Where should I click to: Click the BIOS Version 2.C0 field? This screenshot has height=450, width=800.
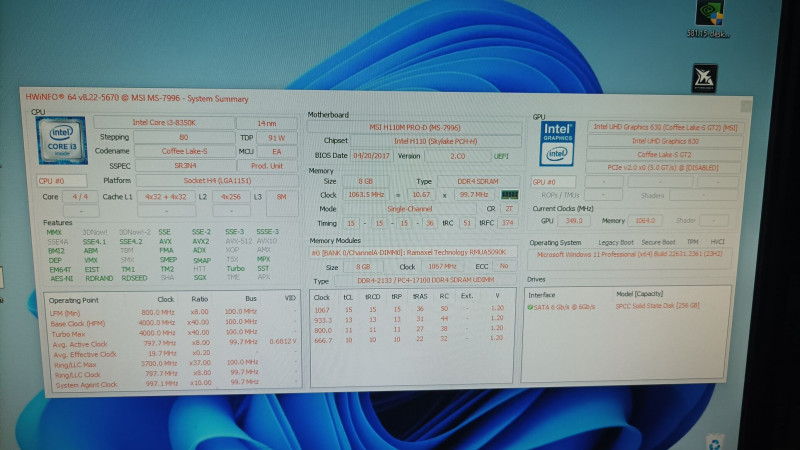coord(457,156)
